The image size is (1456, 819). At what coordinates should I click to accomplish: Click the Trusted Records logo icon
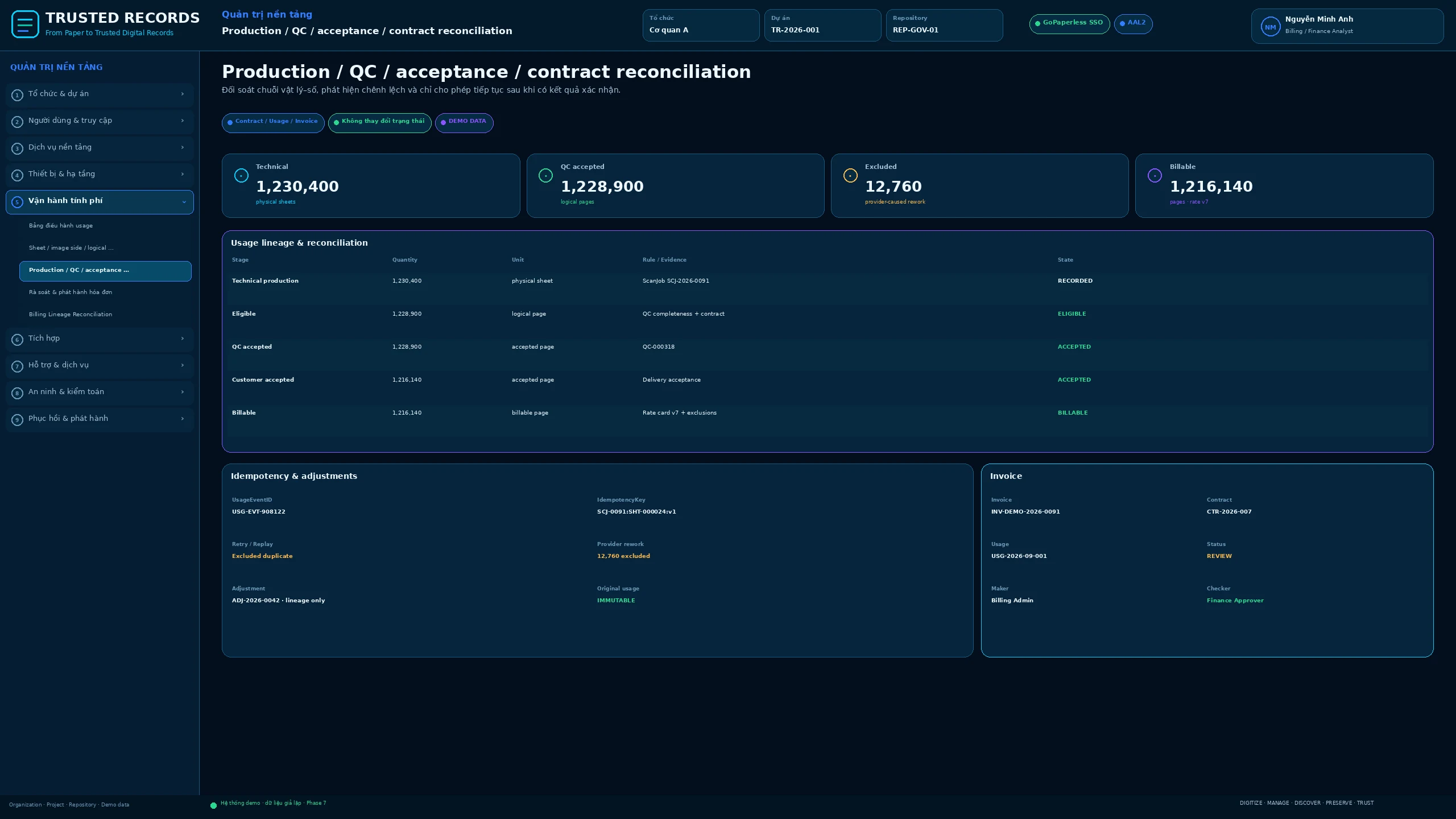(25, 24)
